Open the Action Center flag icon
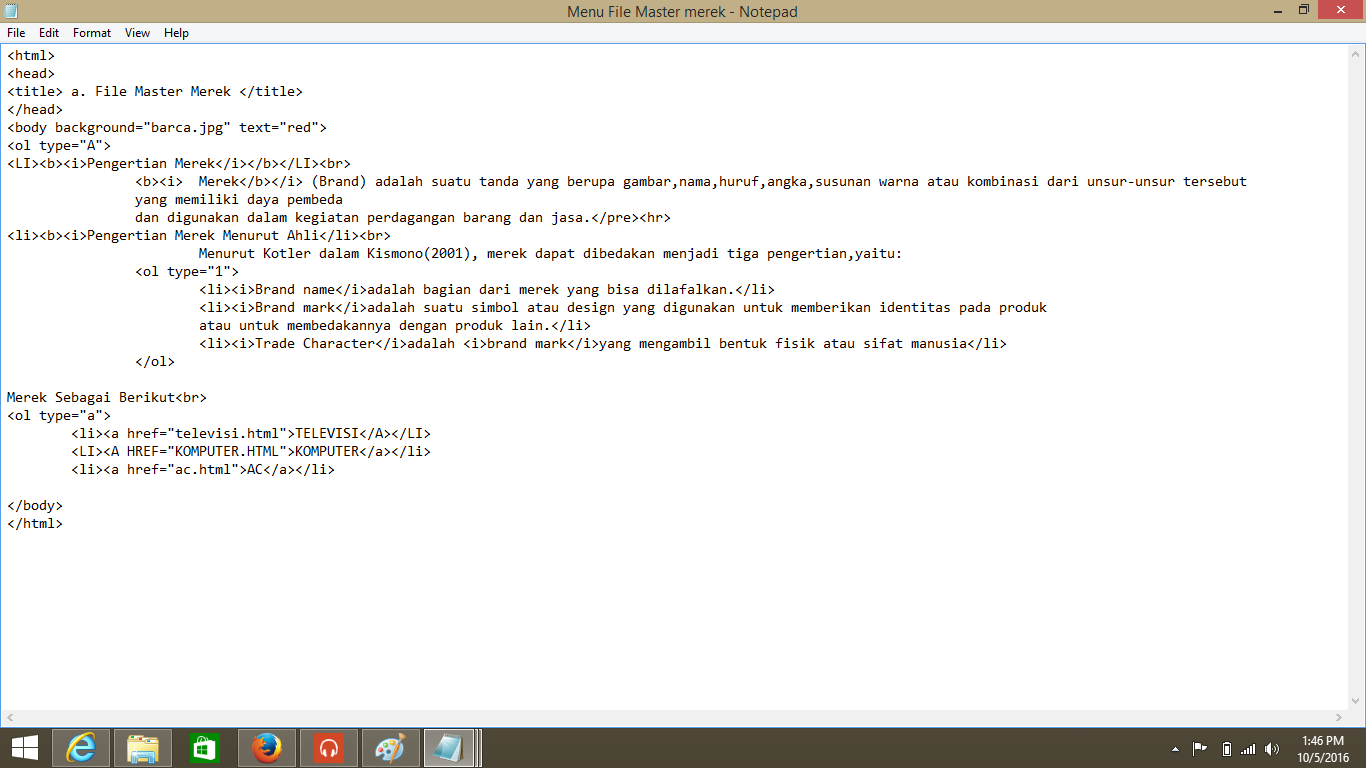The image size is (1366, 768). point(1200,748)
